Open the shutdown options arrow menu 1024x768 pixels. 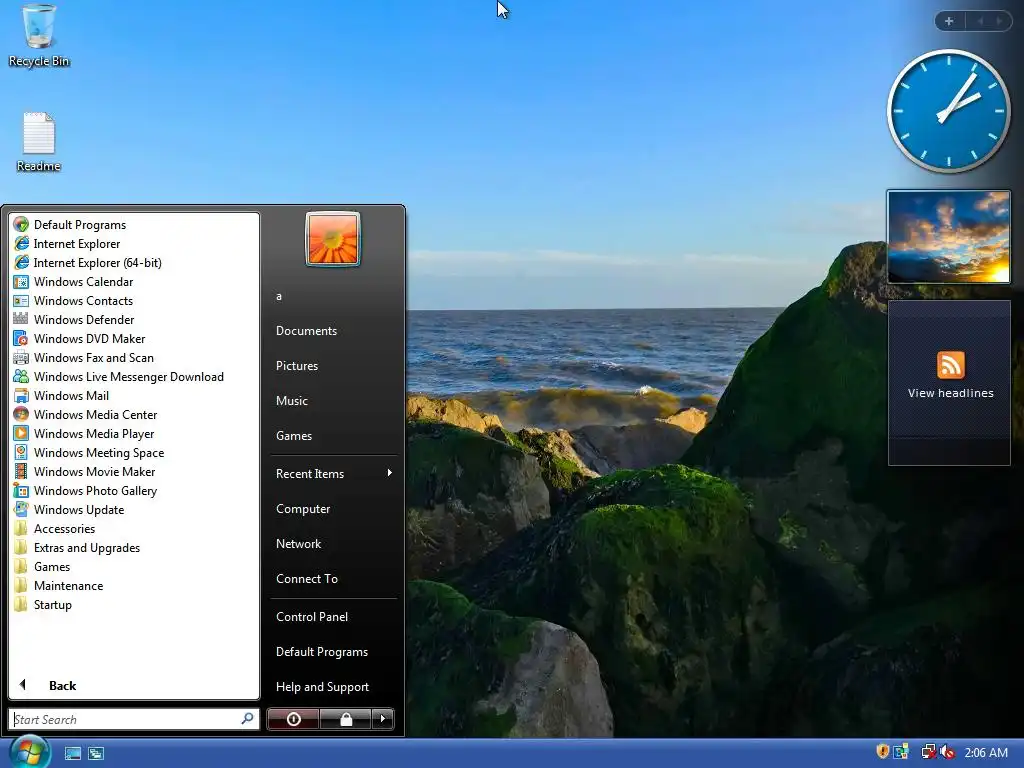tap(383, 719)
